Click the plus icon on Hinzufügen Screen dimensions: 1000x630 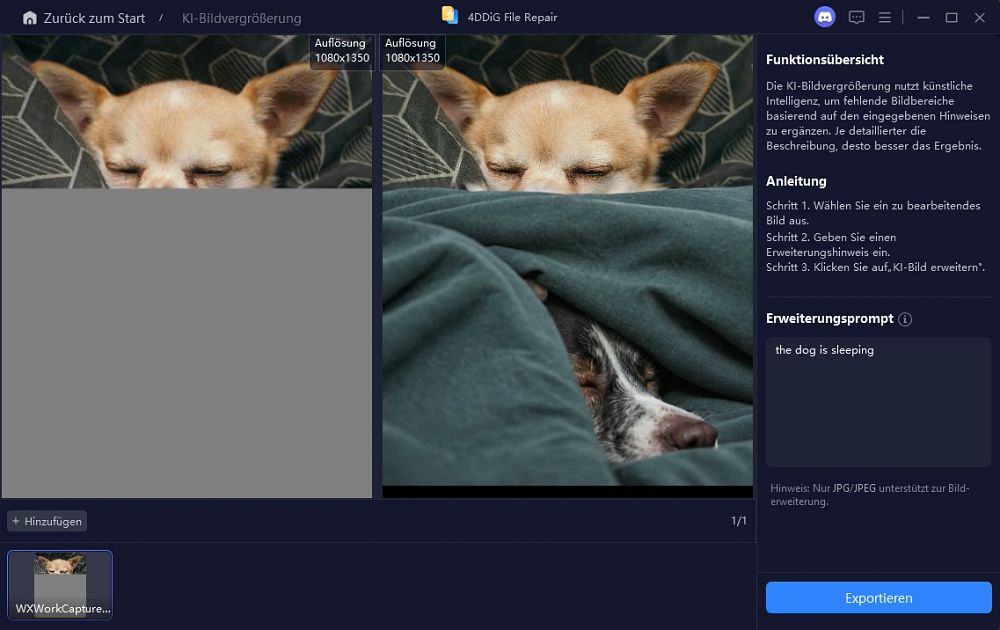point(16,521)
